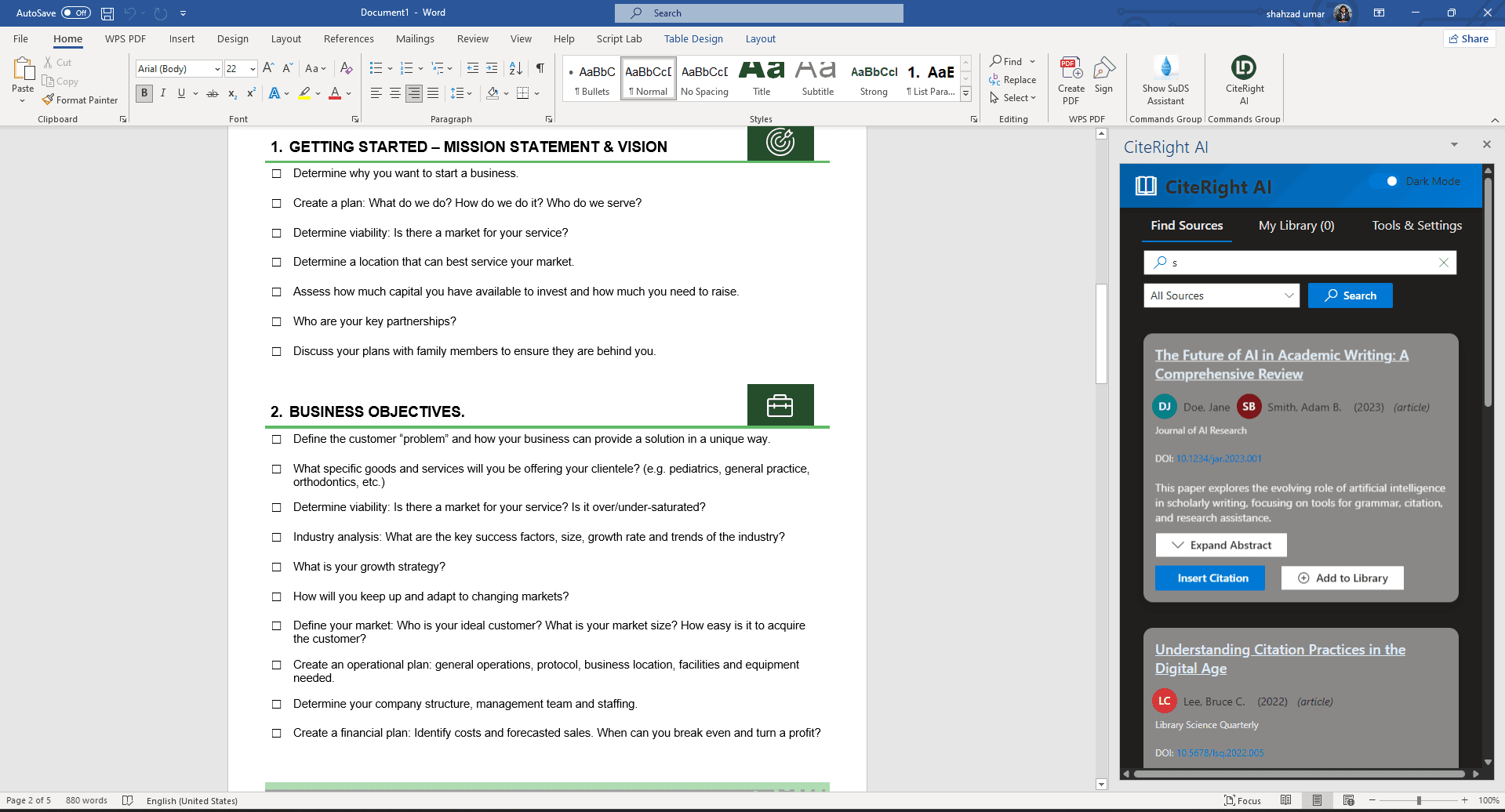Click Create PDF icon
The image size is (1505, 812).
click(1071, 80)
